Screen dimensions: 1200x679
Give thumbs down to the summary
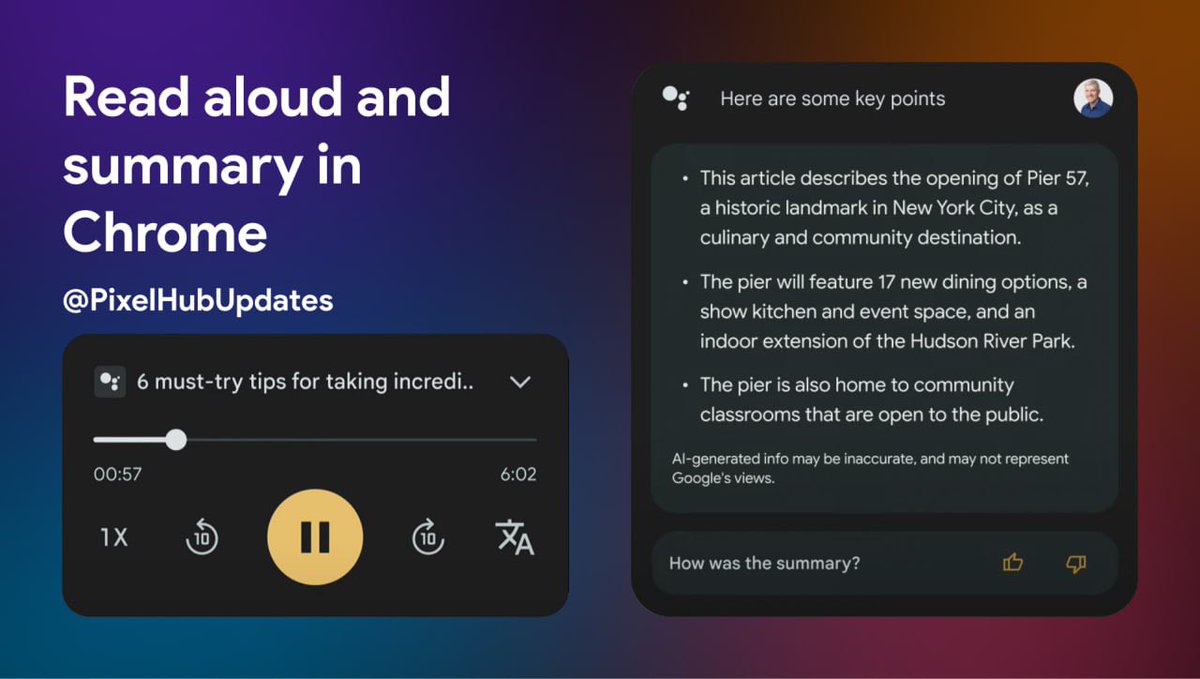click(1076, 563)
